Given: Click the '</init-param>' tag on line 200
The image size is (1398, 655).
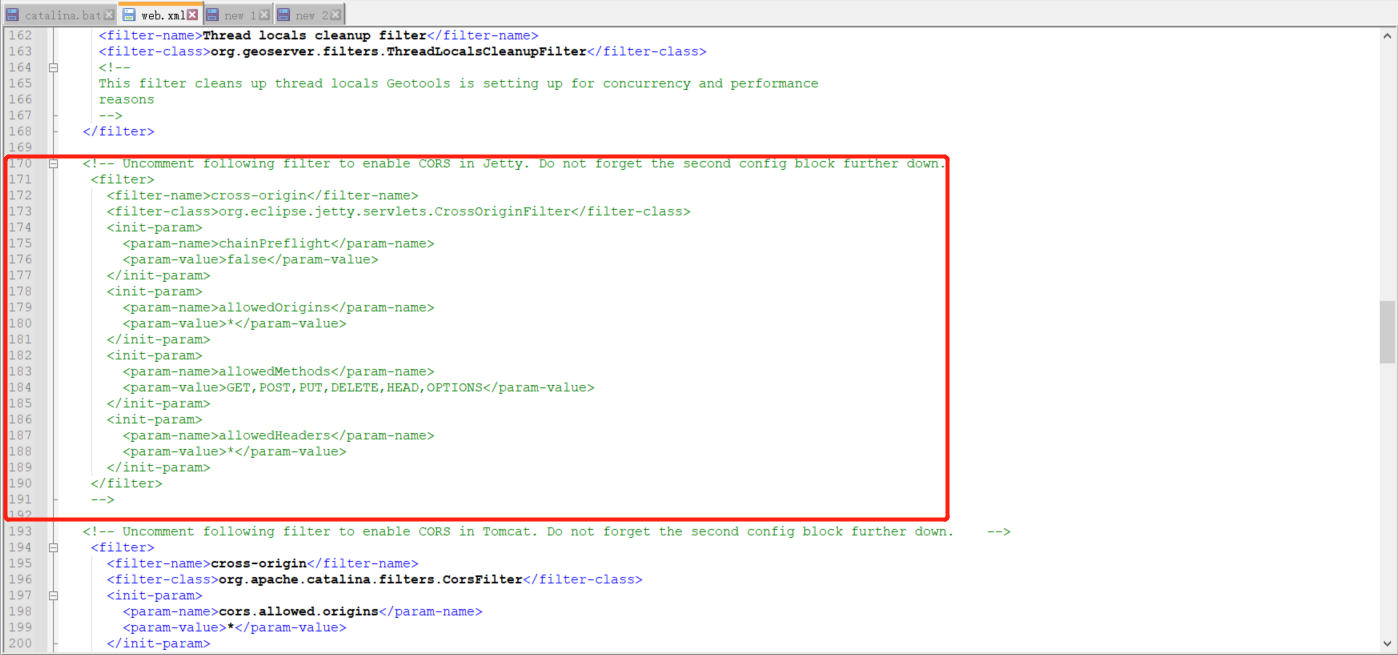Looking at the screenshot, I should click(158, 644).
